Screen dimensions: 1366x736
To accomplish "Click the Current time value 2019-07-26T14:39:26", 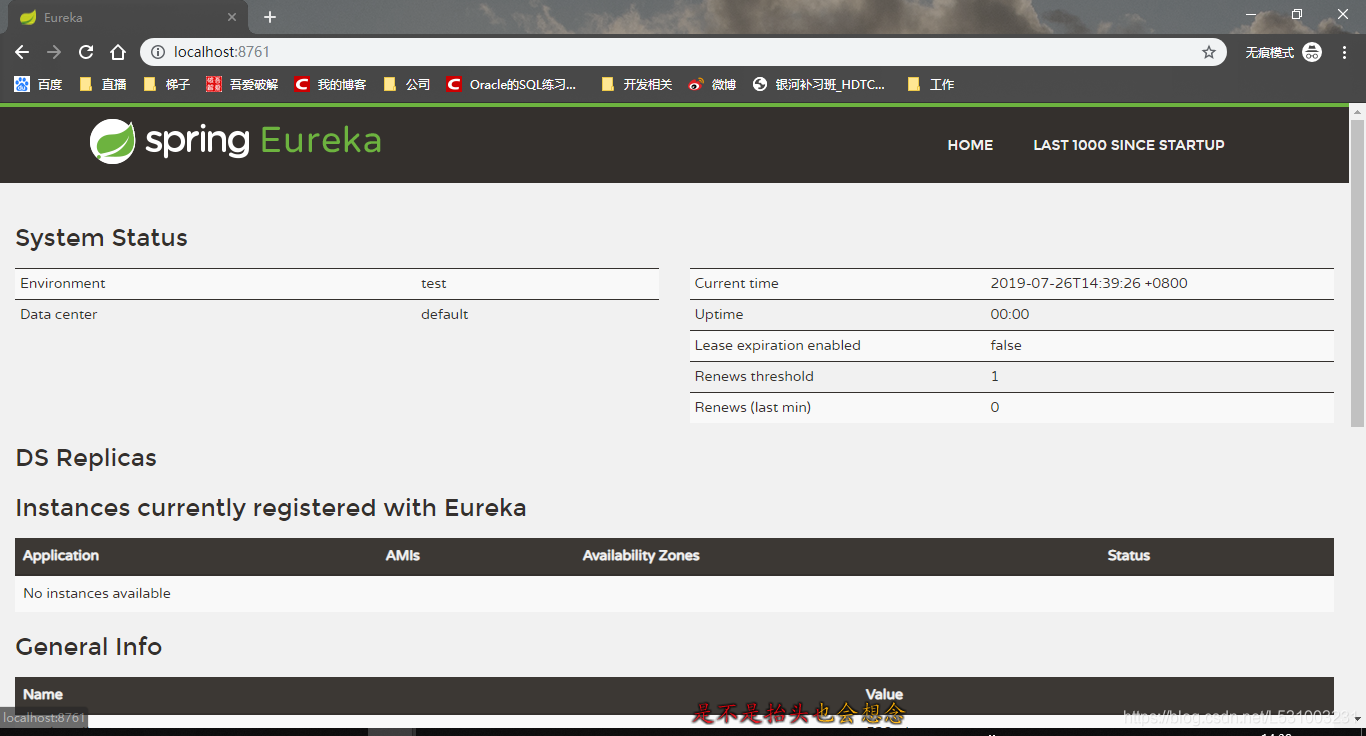I will tap(1089, 284).
